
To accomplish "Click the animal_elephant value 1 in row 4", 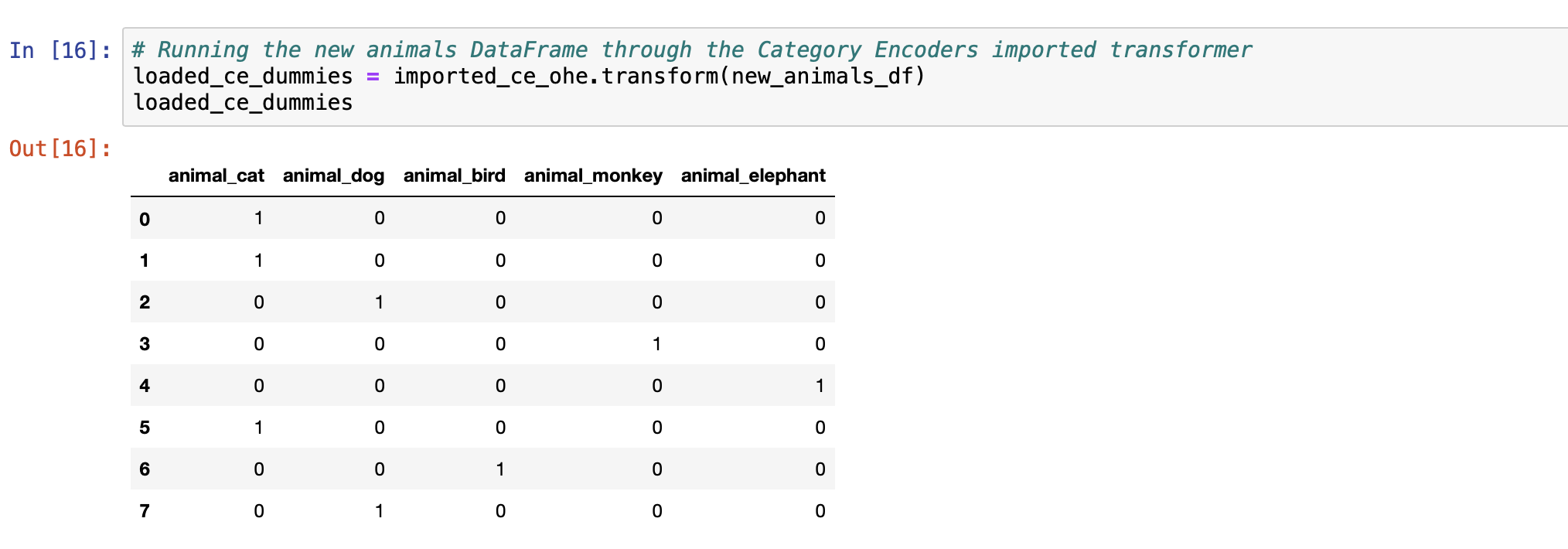I will coord(820,386).
